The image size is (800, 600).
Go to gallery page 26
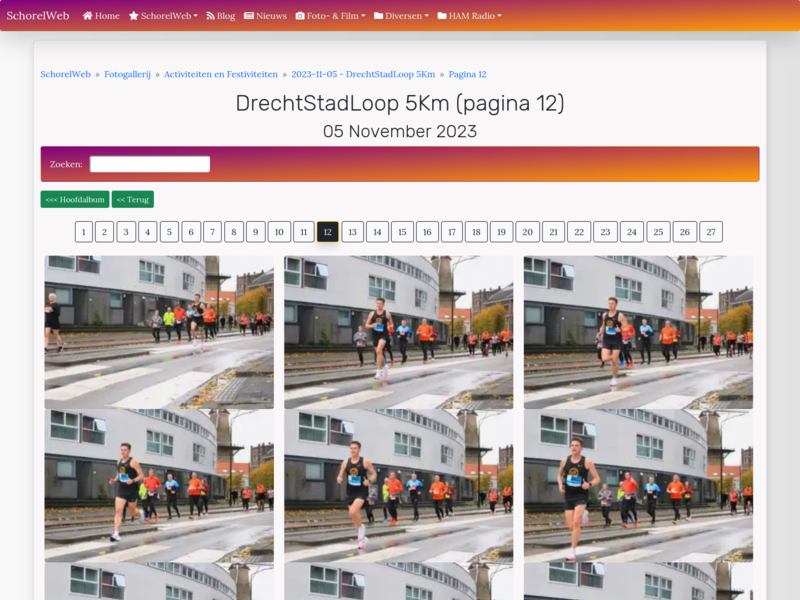click(685, 232)
